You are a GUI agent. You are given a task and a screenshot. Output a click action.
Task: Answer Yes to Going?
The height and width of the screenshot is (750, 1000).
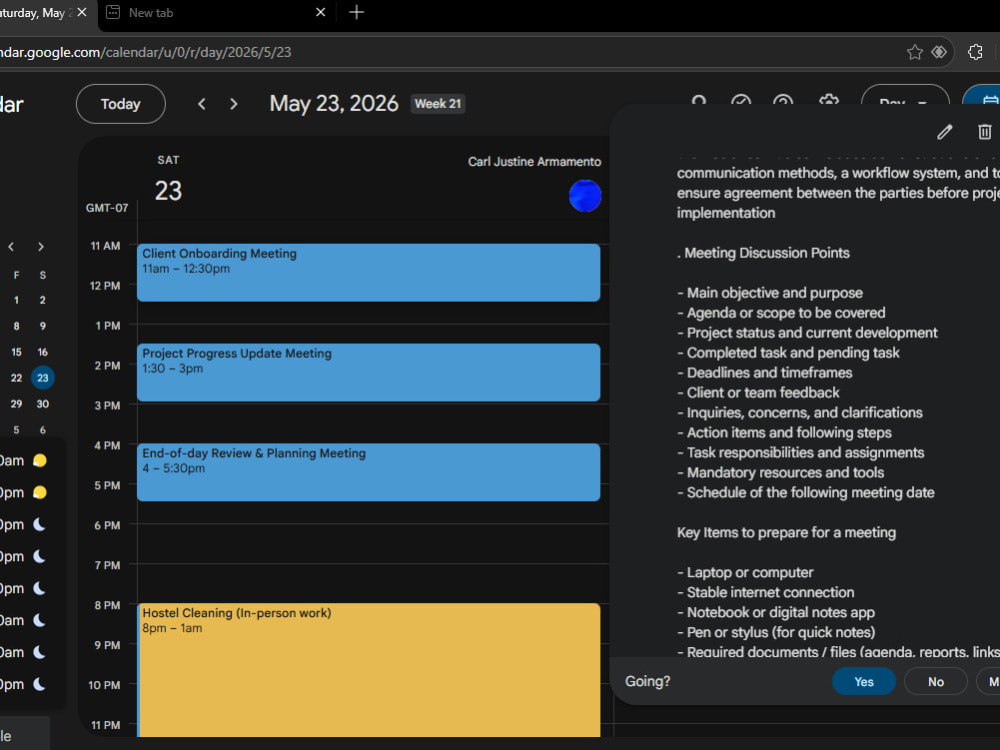pyautogui.click(x=864, y=682)
